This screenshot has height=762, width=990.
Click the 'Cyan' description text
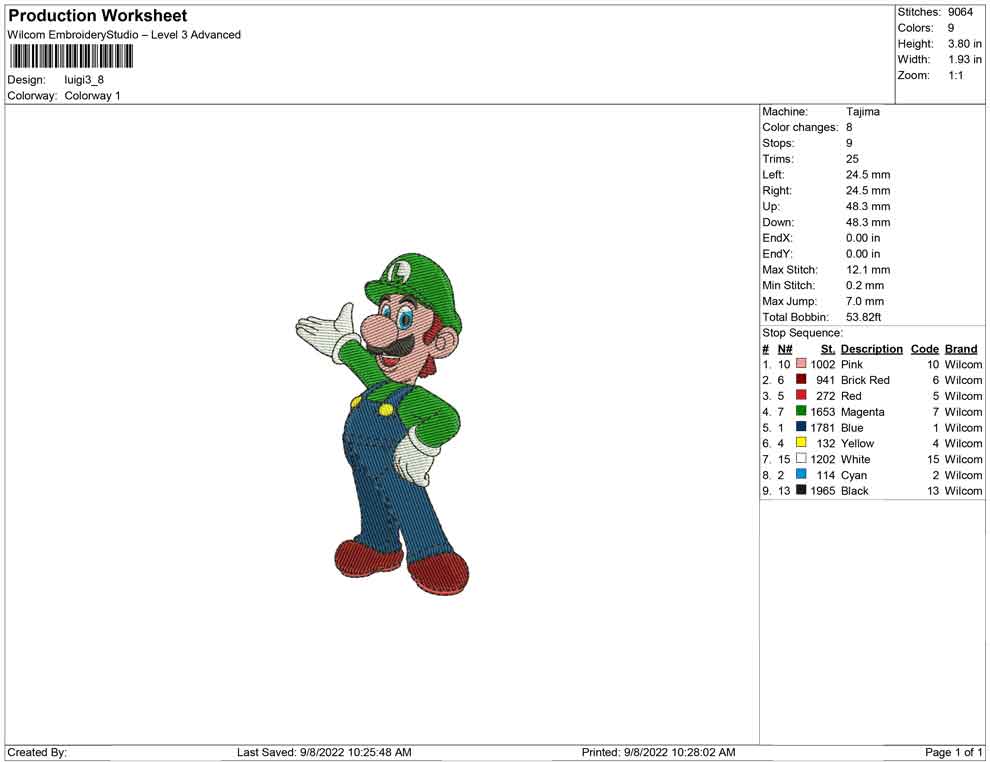coord(854,475)
